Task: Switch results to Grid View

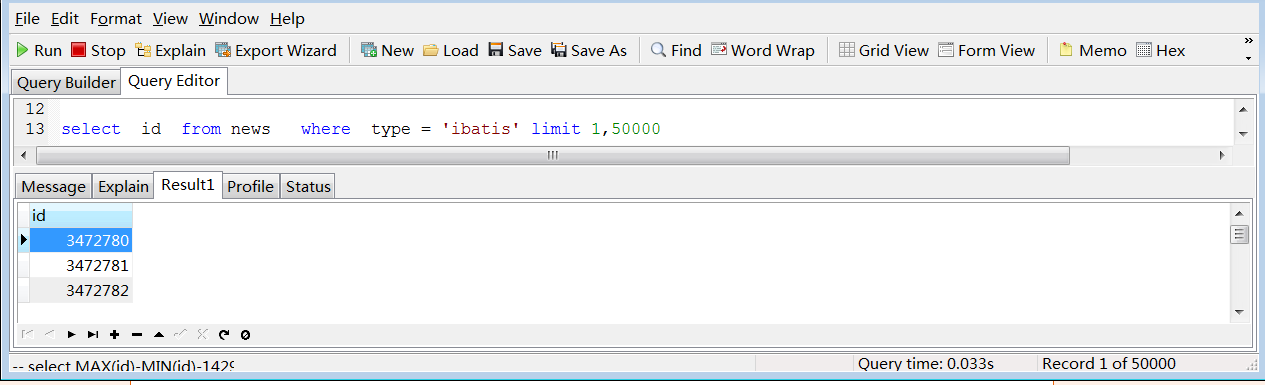Action: coord(884,50)
